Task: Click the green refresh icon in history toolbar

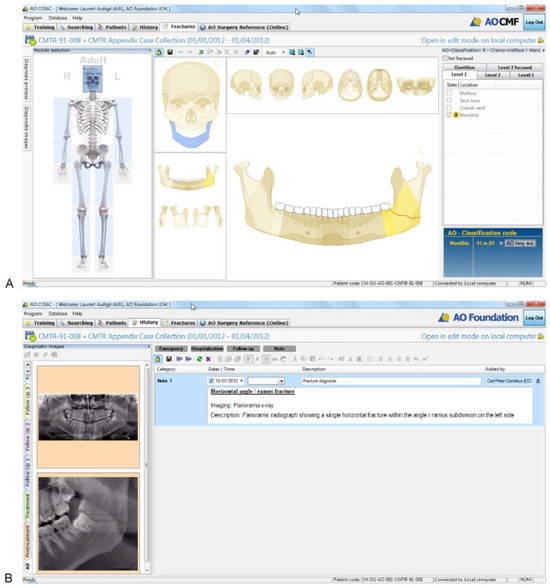Action: pos(199,359)
